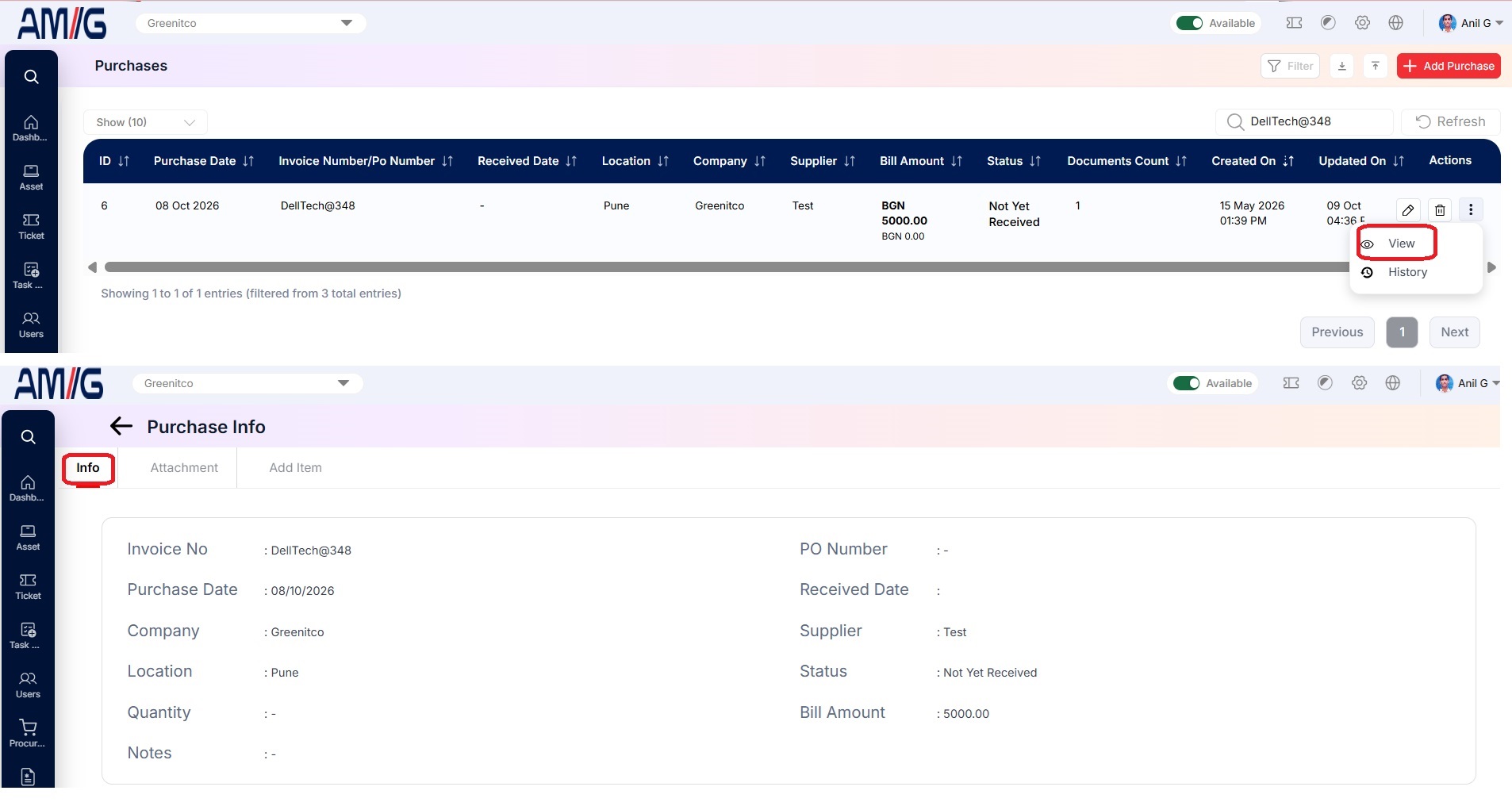Click the download icon next to Filter

point(1341,66)
